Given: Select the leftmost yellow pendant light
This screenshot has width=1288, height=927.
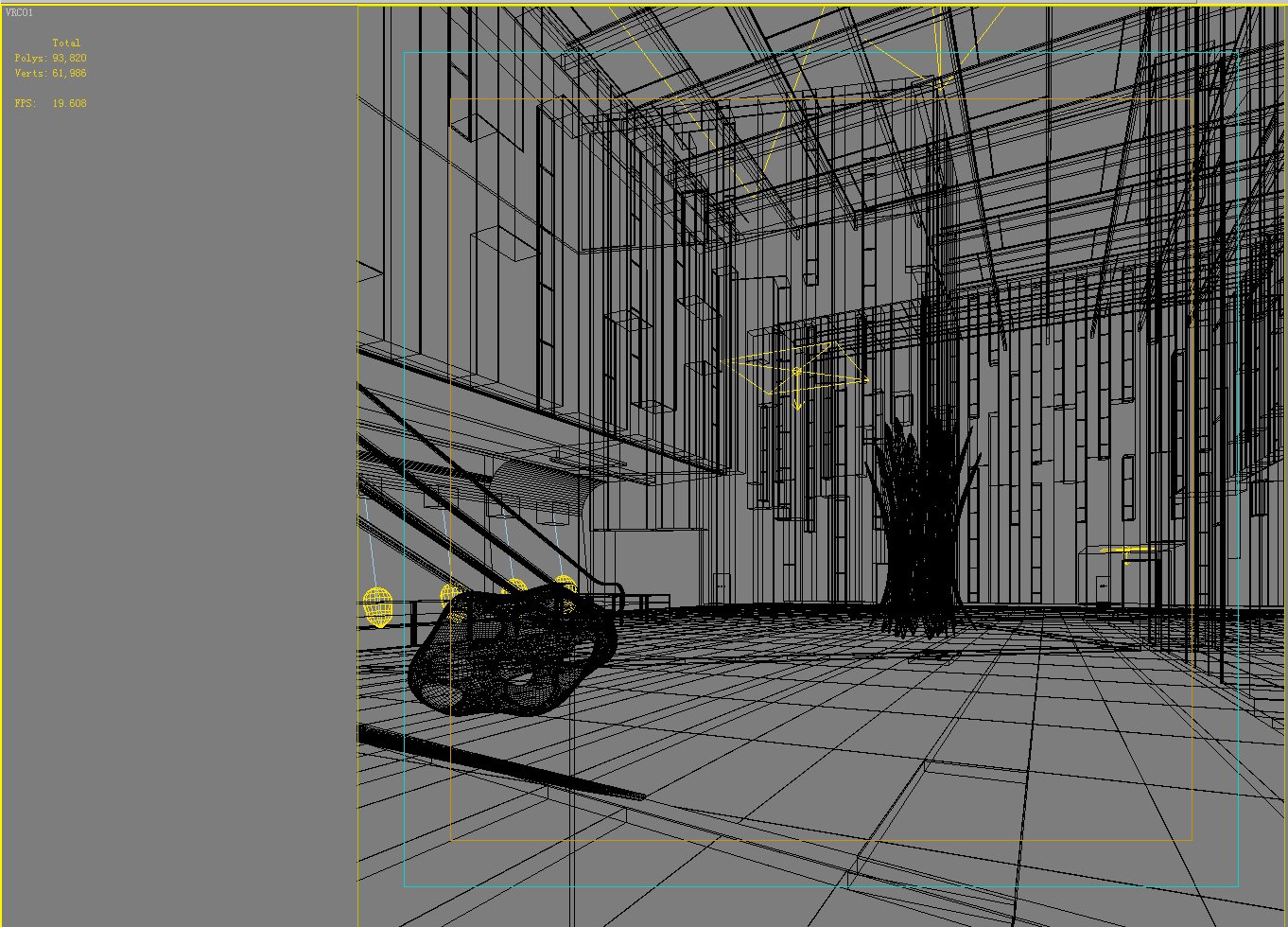Looking at the screenshot, I should [377, 606].
